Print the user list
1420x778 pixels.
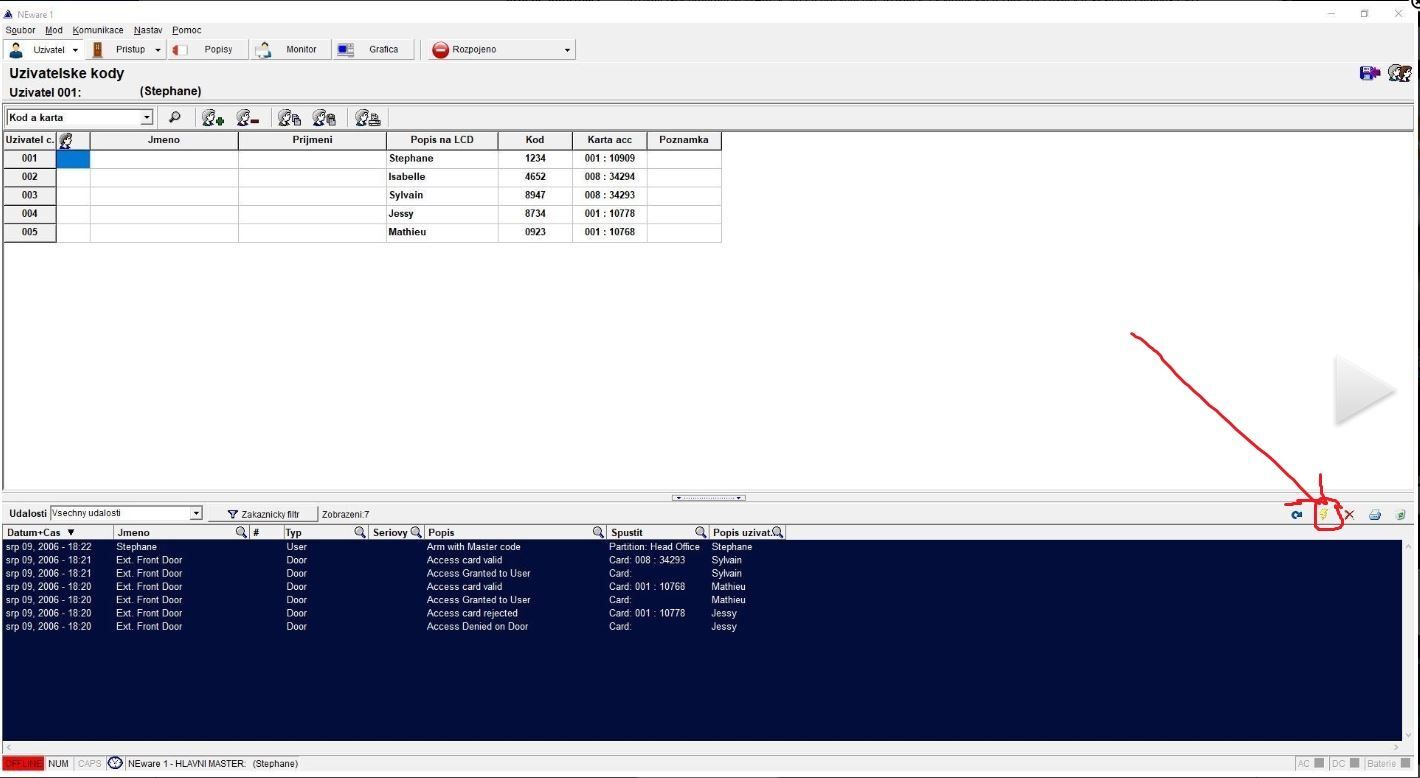tap(368, 117)
